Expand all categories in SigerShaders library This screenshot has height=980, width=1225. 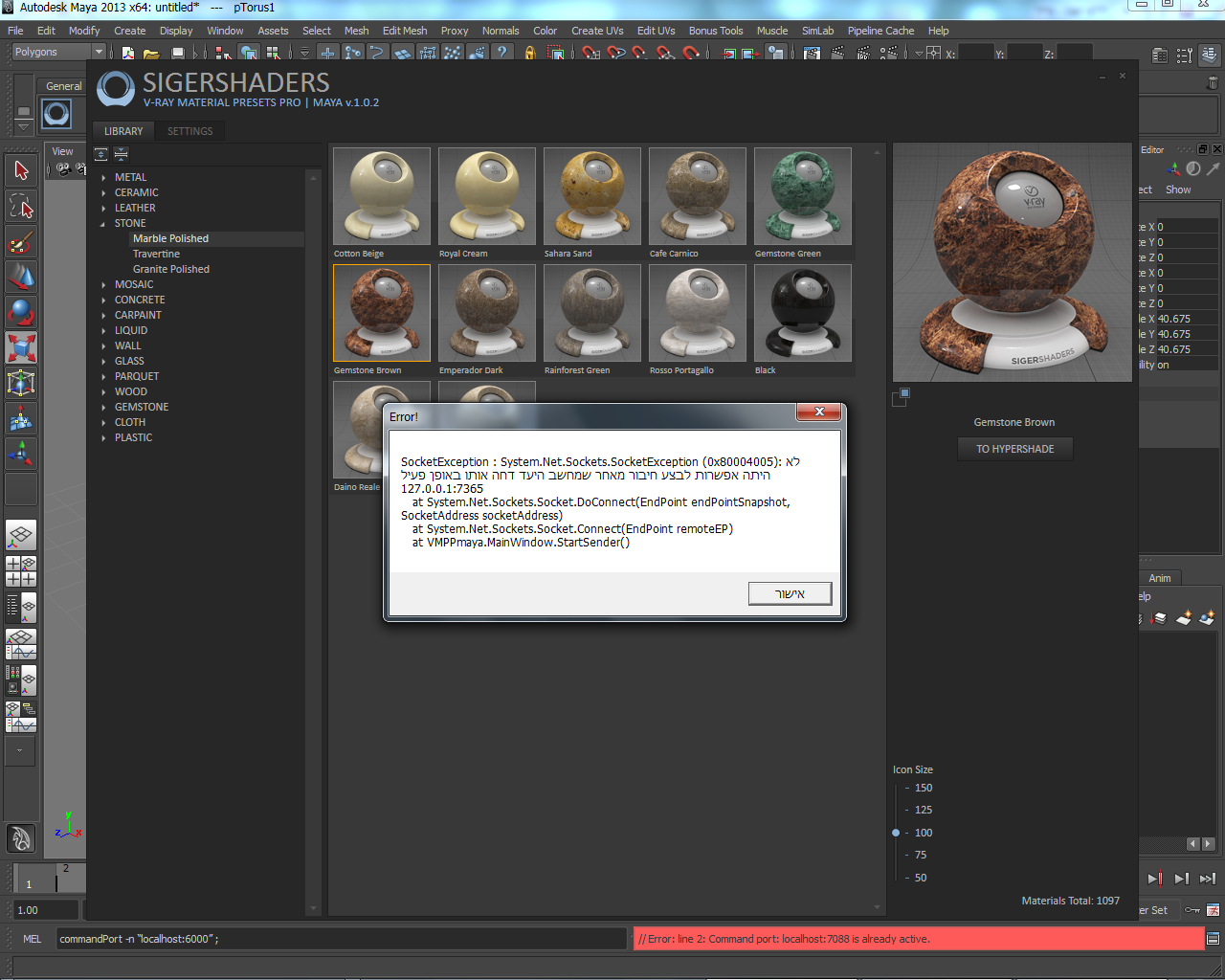(x=100, y=154)
